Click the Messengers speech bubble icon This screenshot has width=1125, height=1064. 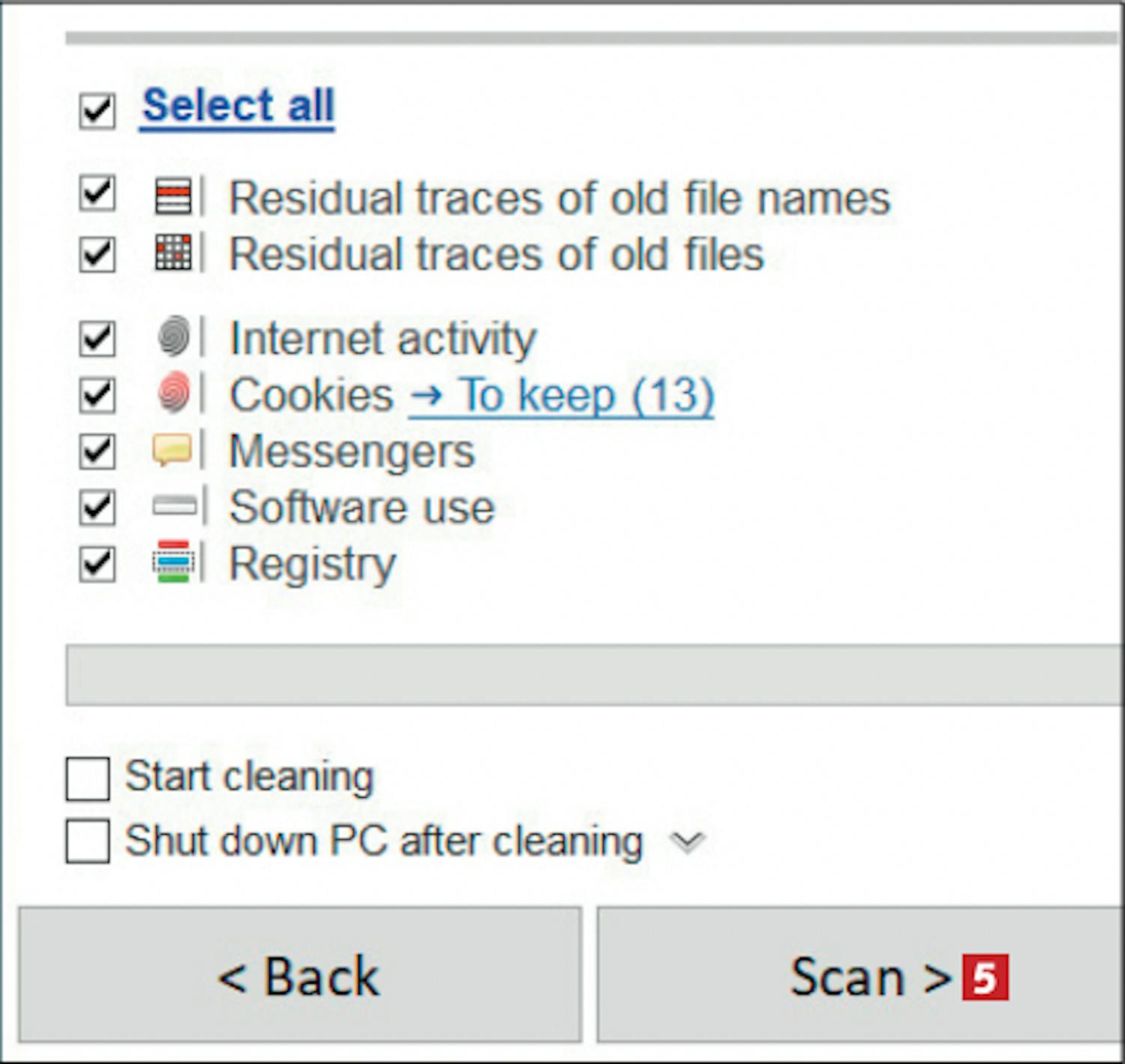172,449
